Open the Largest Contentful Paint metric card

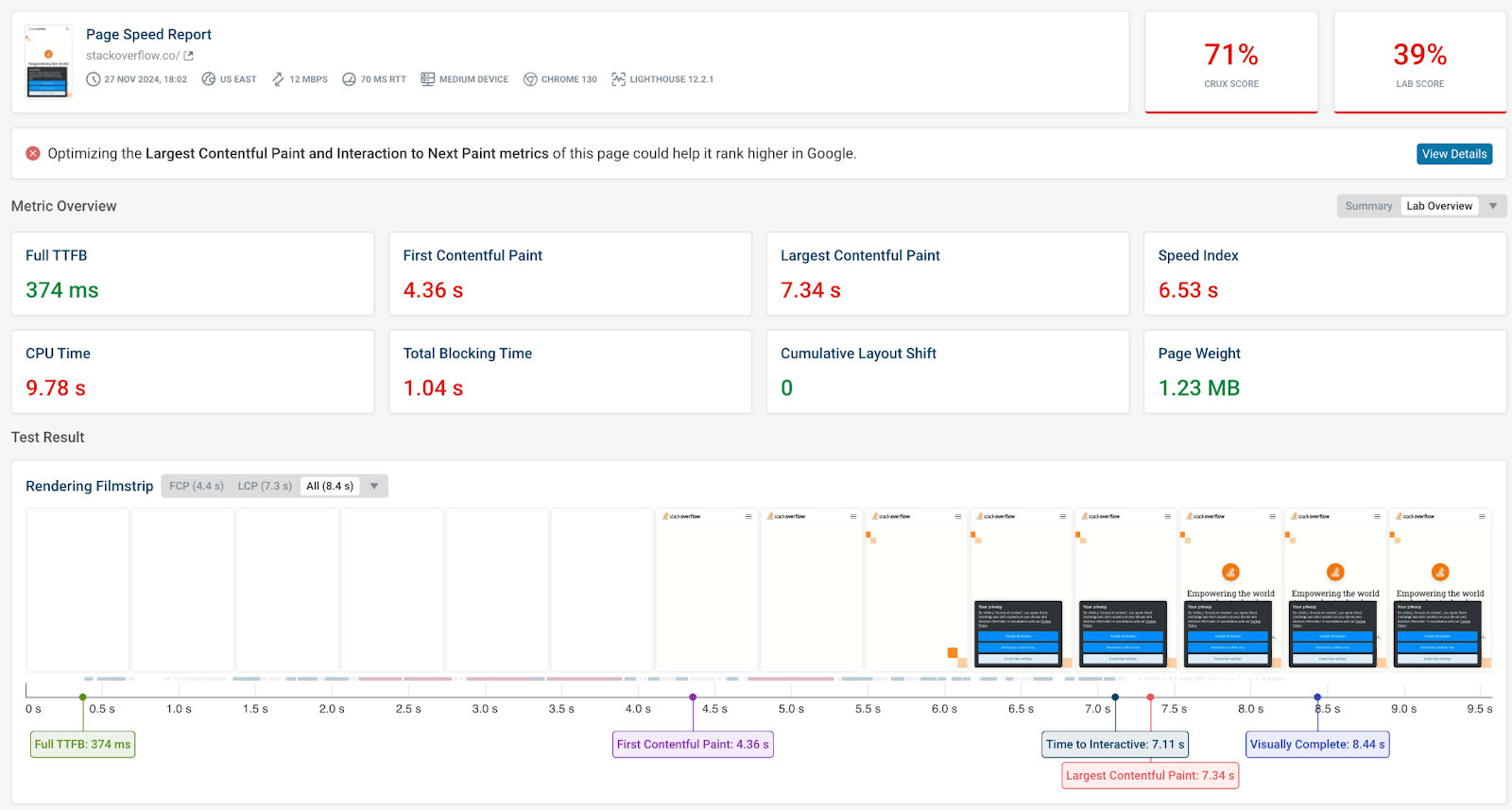pyautogui.click(x=948, y=274)
